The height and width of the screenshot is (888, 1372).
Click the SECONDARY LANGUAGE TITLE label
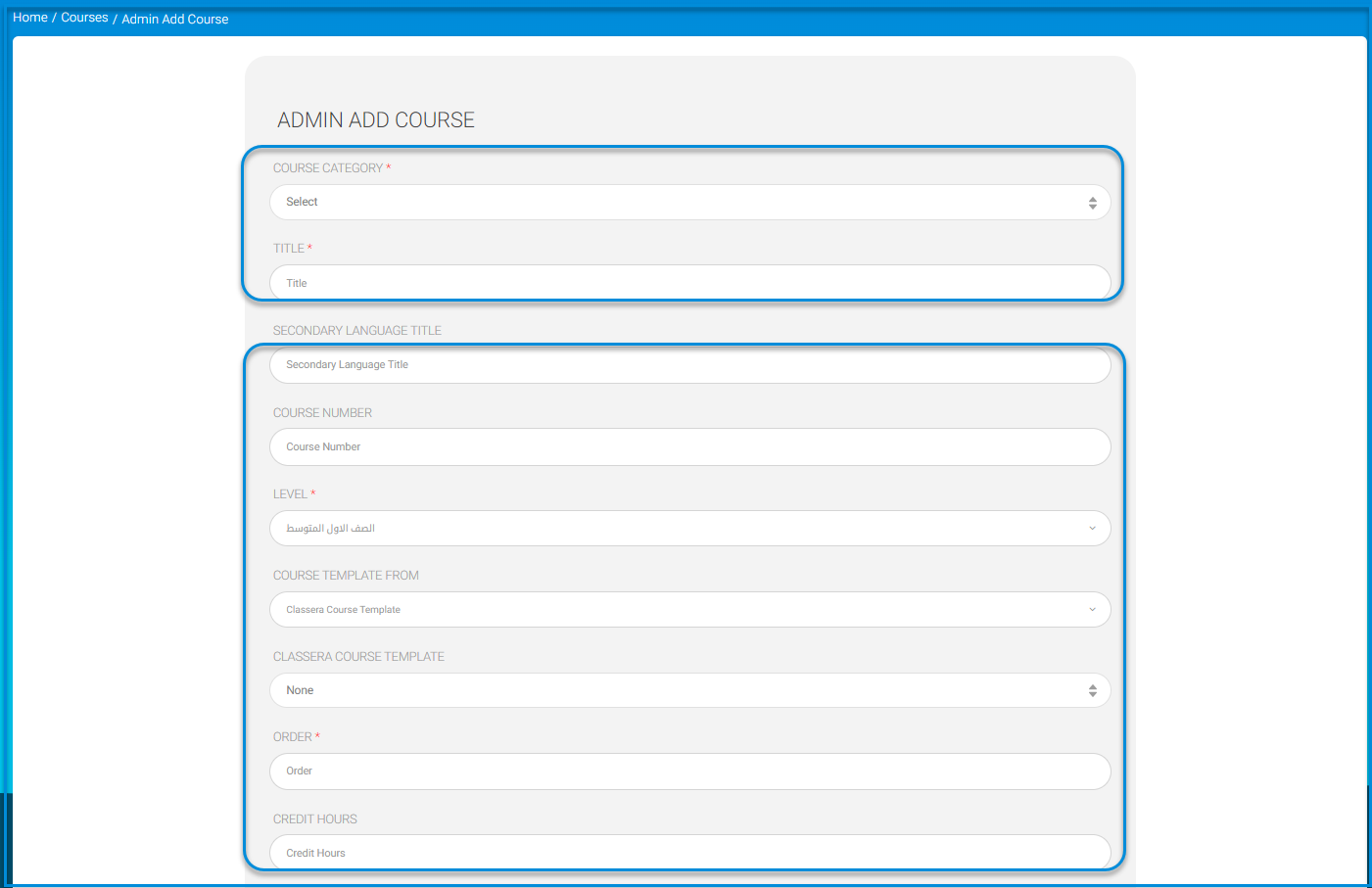click(357, 331)
